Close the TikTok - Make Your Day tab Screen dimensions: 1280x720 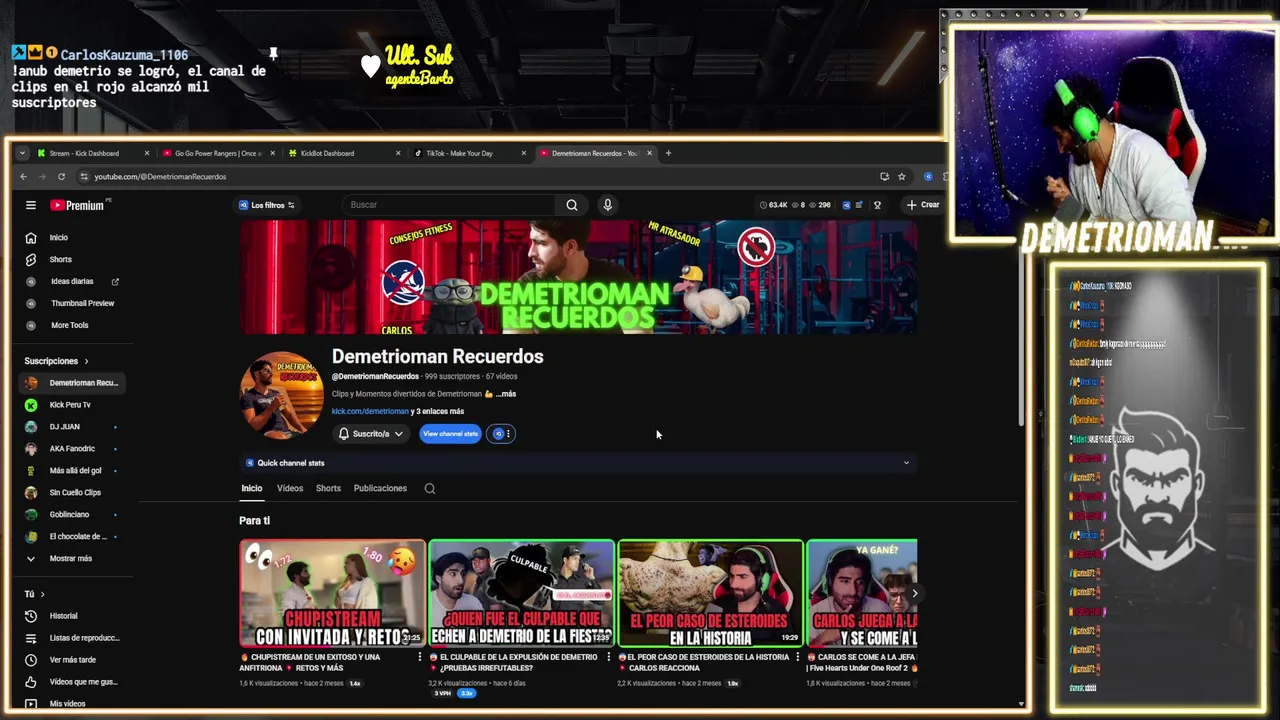[x=524, y=153]
